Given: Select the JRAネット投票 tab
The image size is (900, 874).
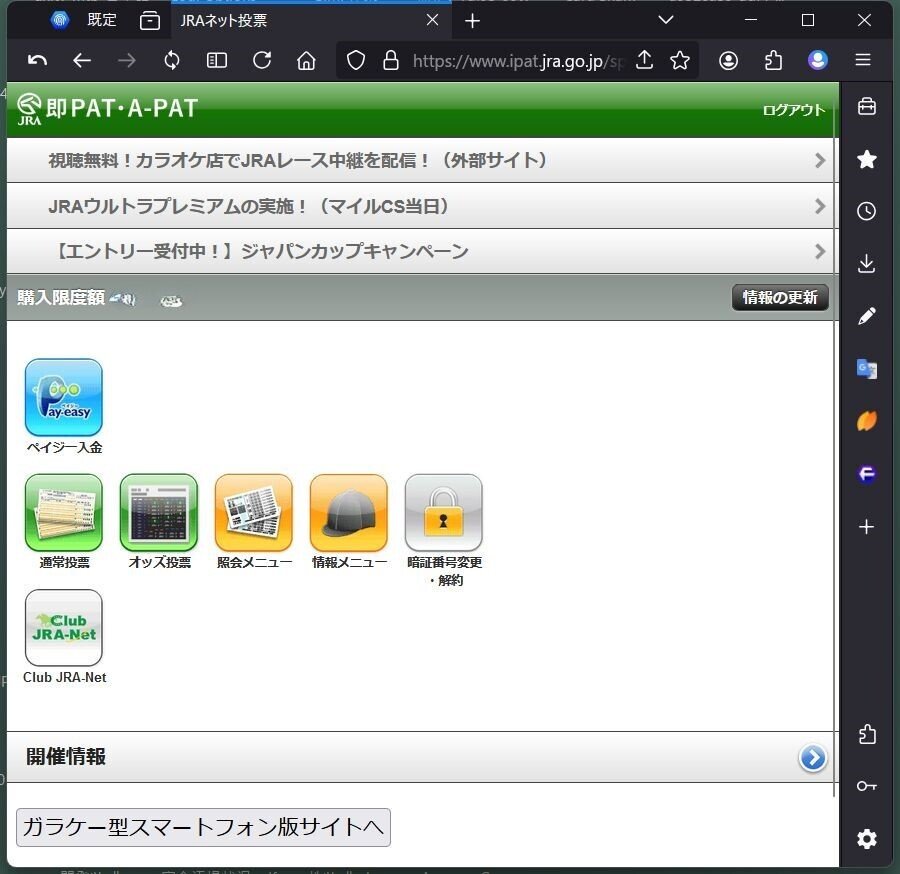Looking at the screenshot, I should [x=310, y=21].
